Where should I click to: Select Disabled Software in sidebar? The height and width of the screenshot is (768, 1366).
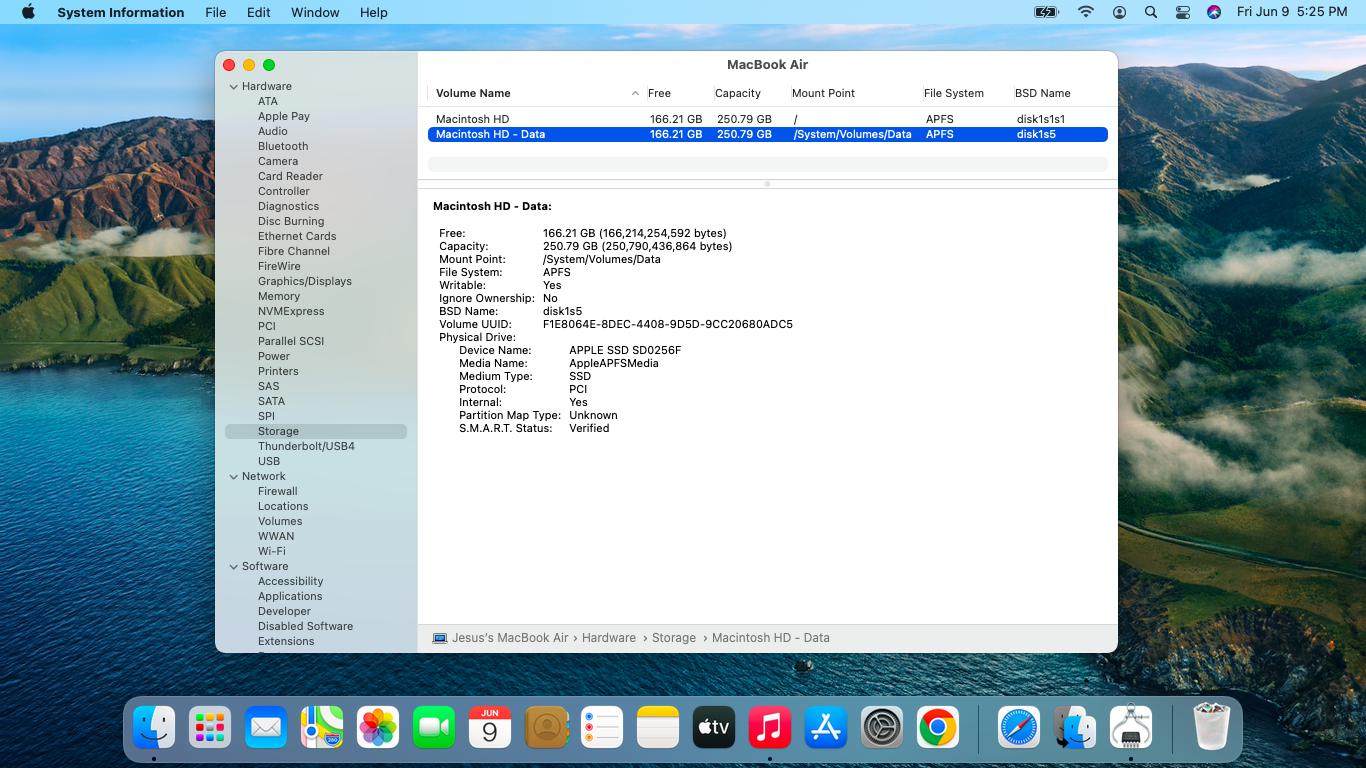305,626
